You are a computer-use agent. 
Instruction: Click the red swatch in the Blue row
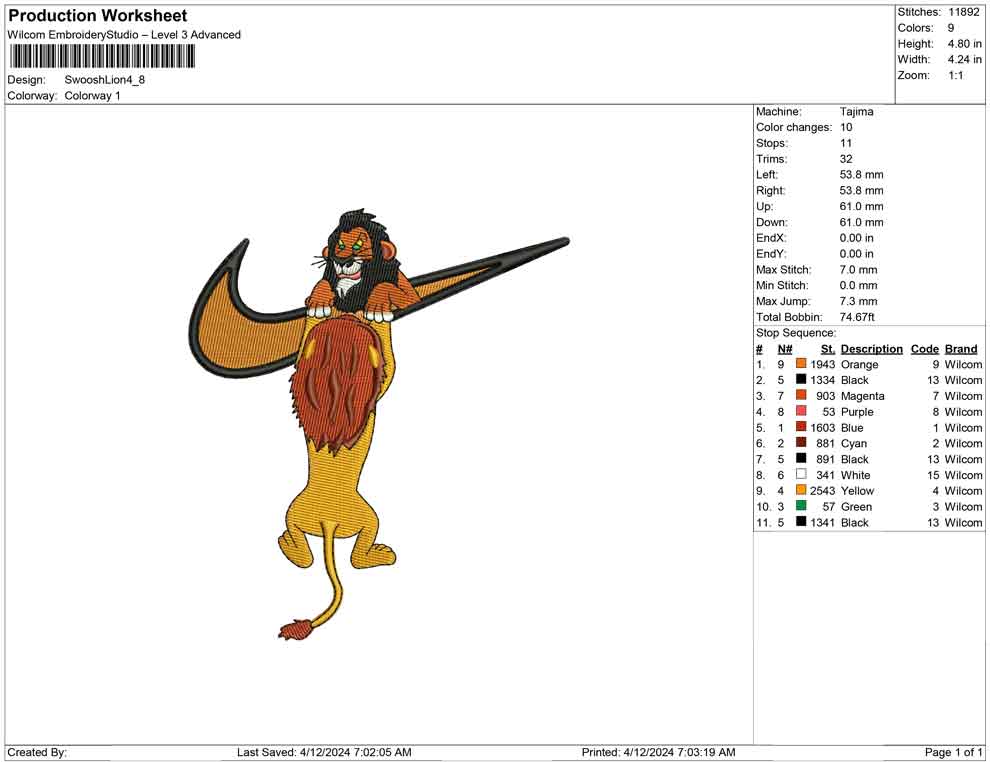801,427
